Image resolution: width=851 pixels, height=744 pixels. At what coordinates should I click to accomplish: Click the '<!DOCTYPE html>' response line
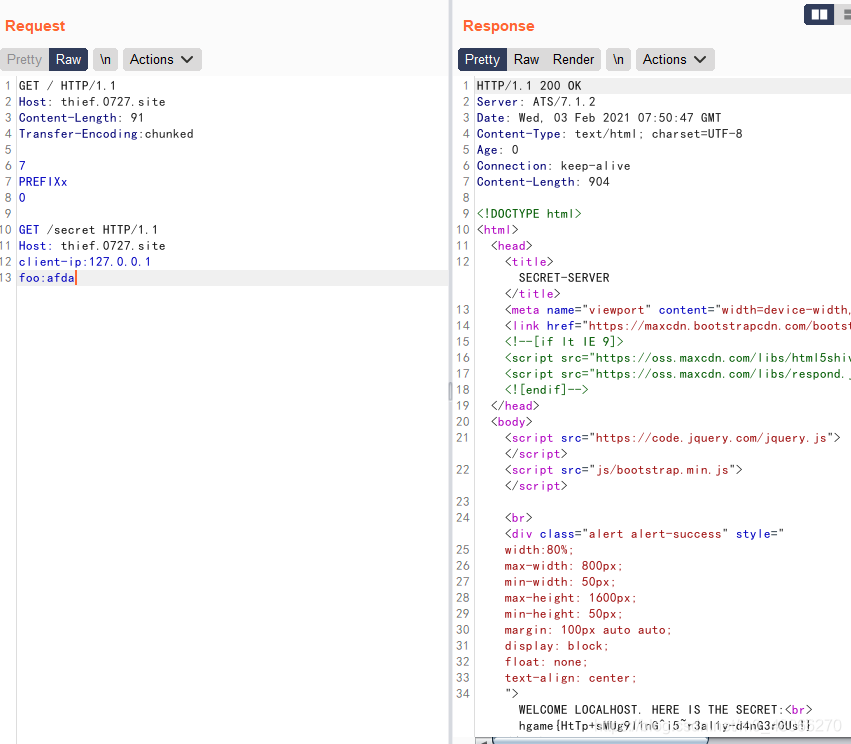pos(529,214)
